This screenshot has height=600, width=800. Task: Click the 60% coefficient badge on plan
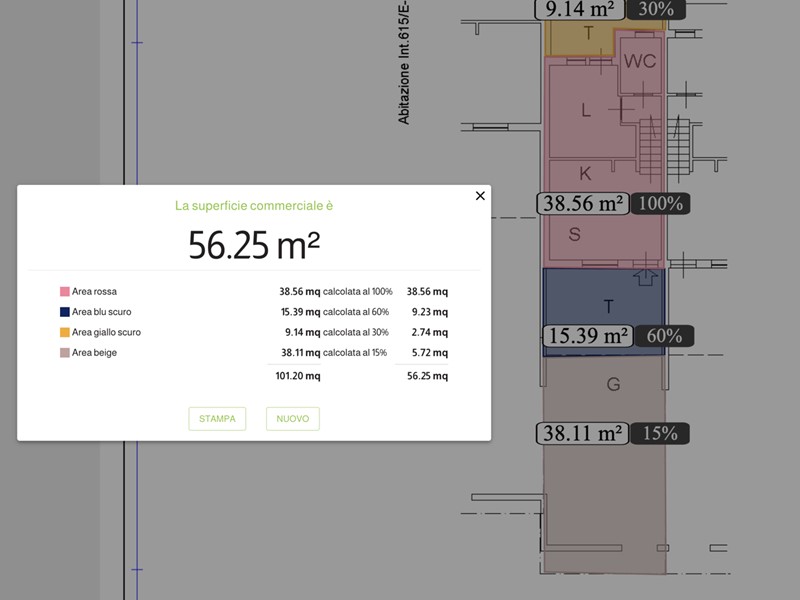(x=663, y=336)
